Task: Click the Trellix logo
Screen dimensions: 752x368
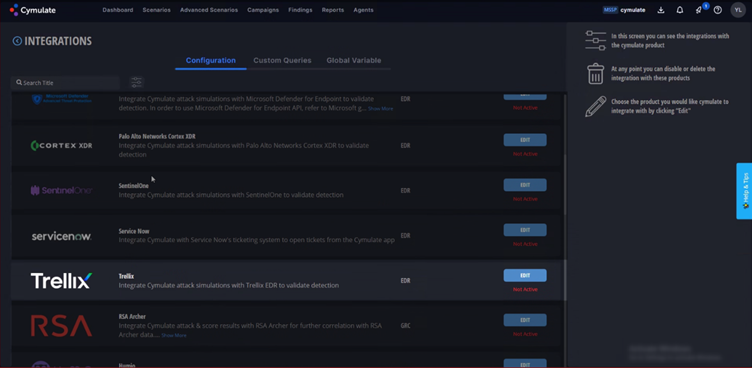Action: pos(61,281)
